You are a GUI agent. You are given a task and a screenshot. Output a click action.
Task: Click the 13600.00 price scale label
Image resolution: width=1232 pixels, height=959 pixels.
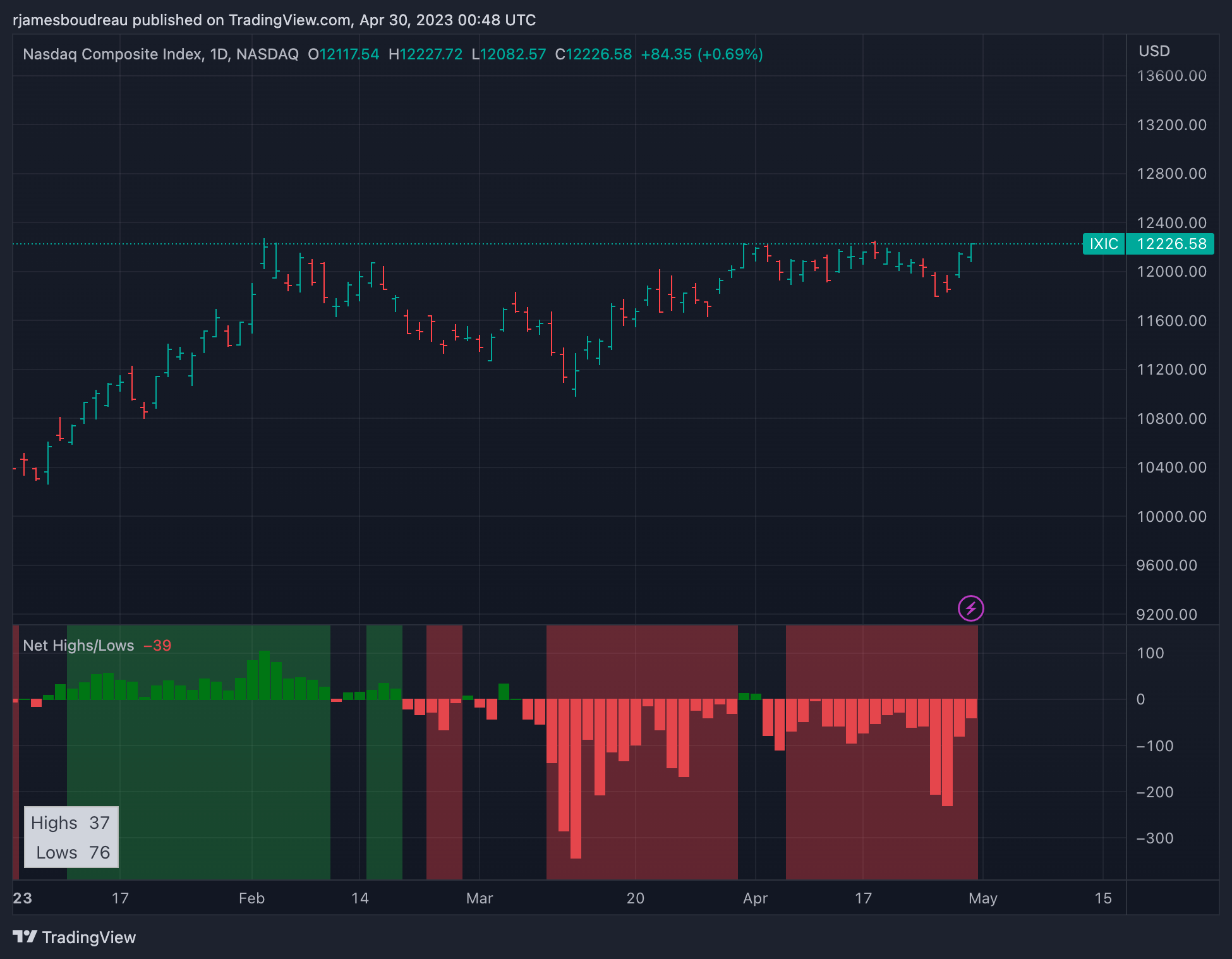click(1171, 76)
